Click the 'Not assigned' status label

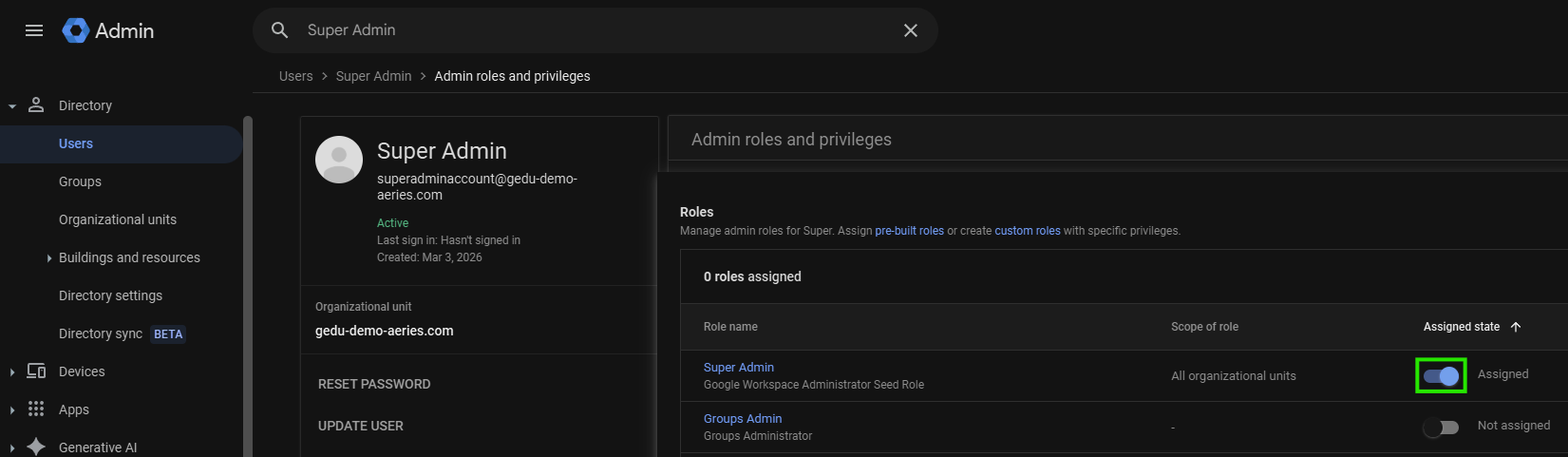pyautogui.click(x=1514, y=426)
